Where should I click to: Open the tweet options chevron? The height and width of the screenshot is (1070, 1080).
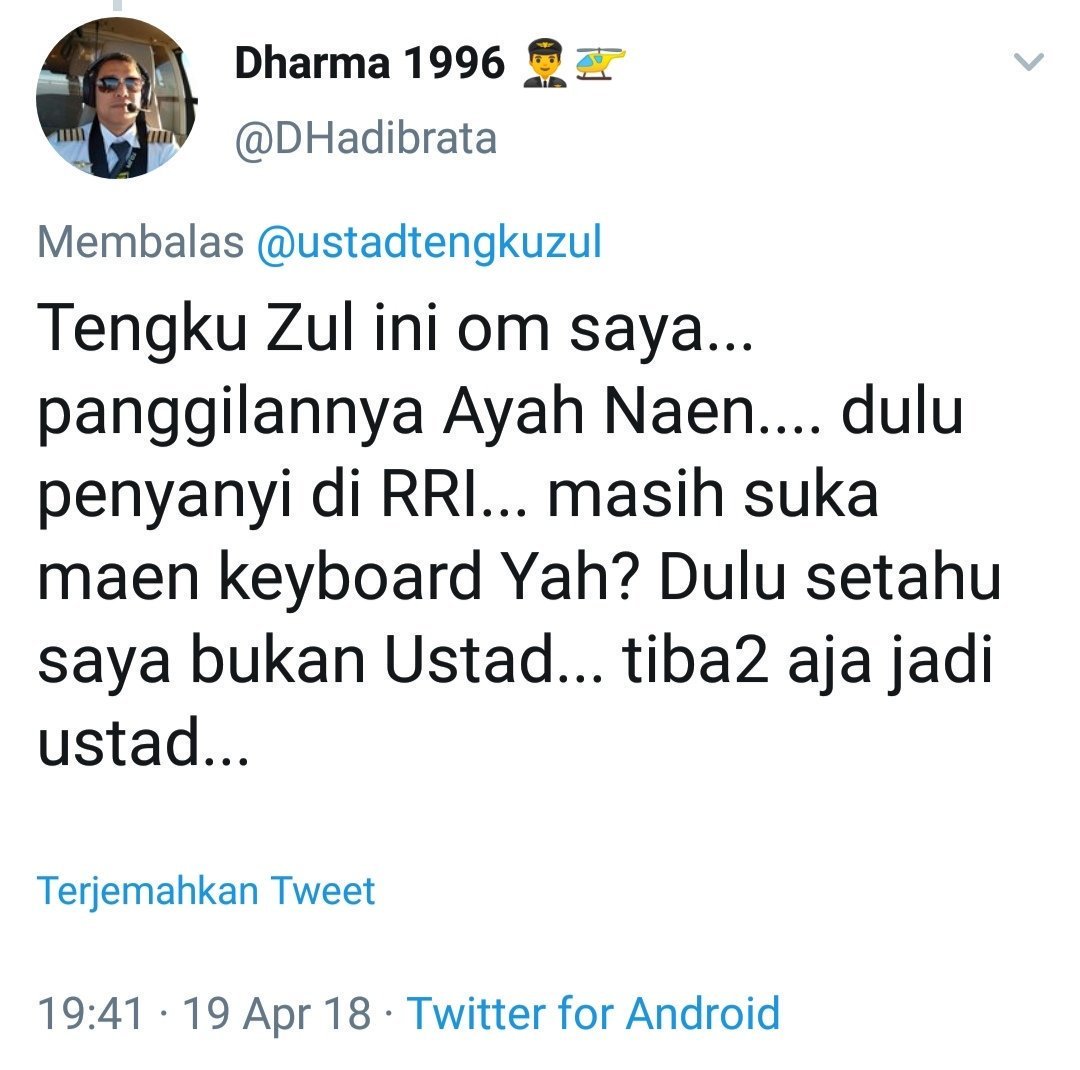click(1029, 62)
